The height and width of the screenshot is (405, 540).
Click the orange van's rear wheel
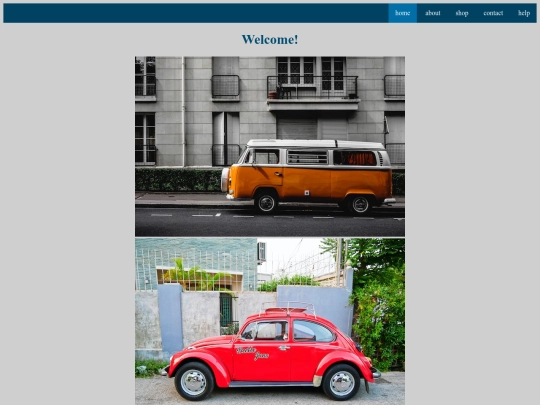(x=360, y=204)
